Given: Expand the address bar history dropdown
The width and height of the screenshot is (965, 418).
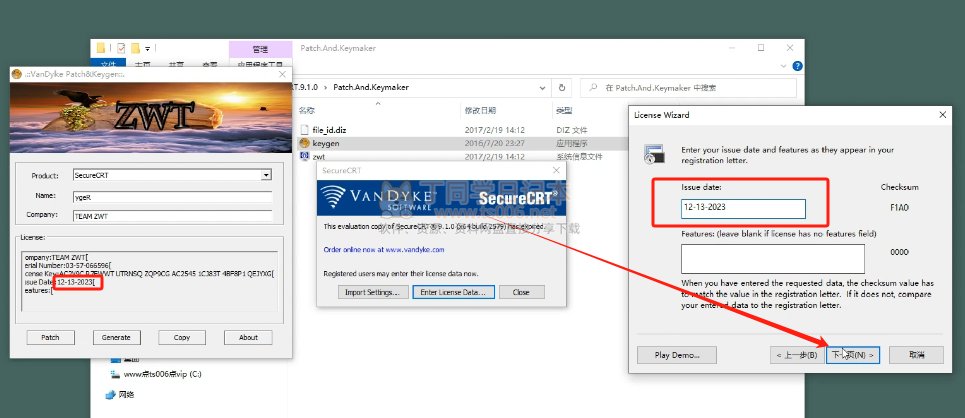Looking at the screenshot, I should [x=542, y=87].
